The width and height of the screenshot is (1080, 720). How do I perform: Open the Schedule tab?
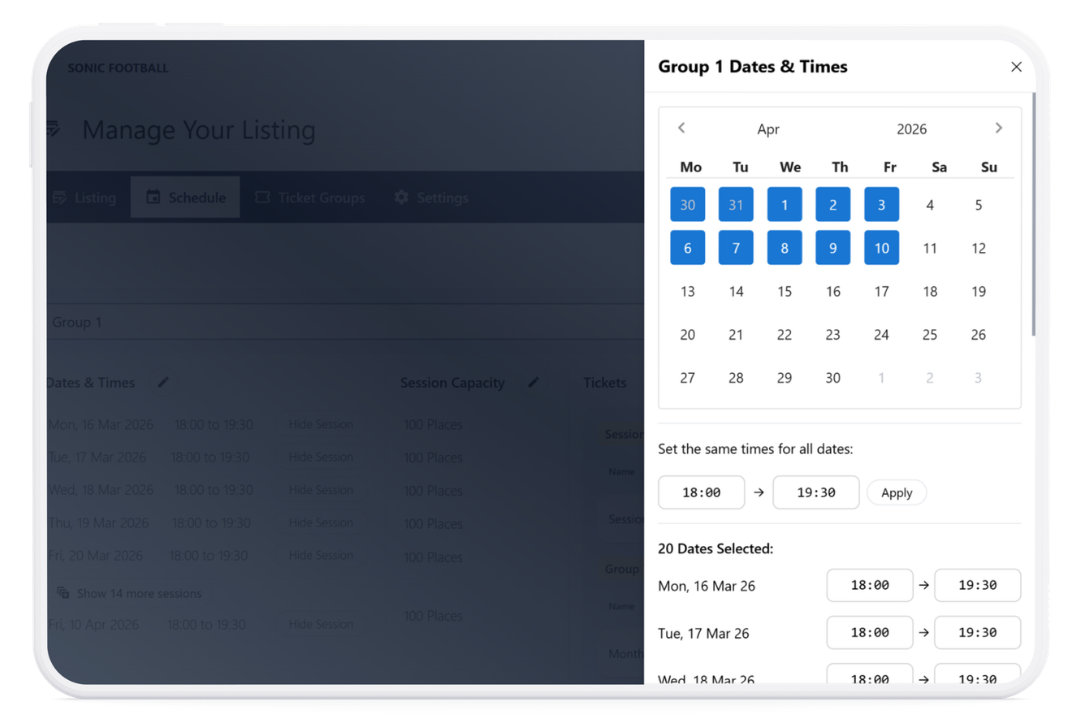(x=185, y=198)
